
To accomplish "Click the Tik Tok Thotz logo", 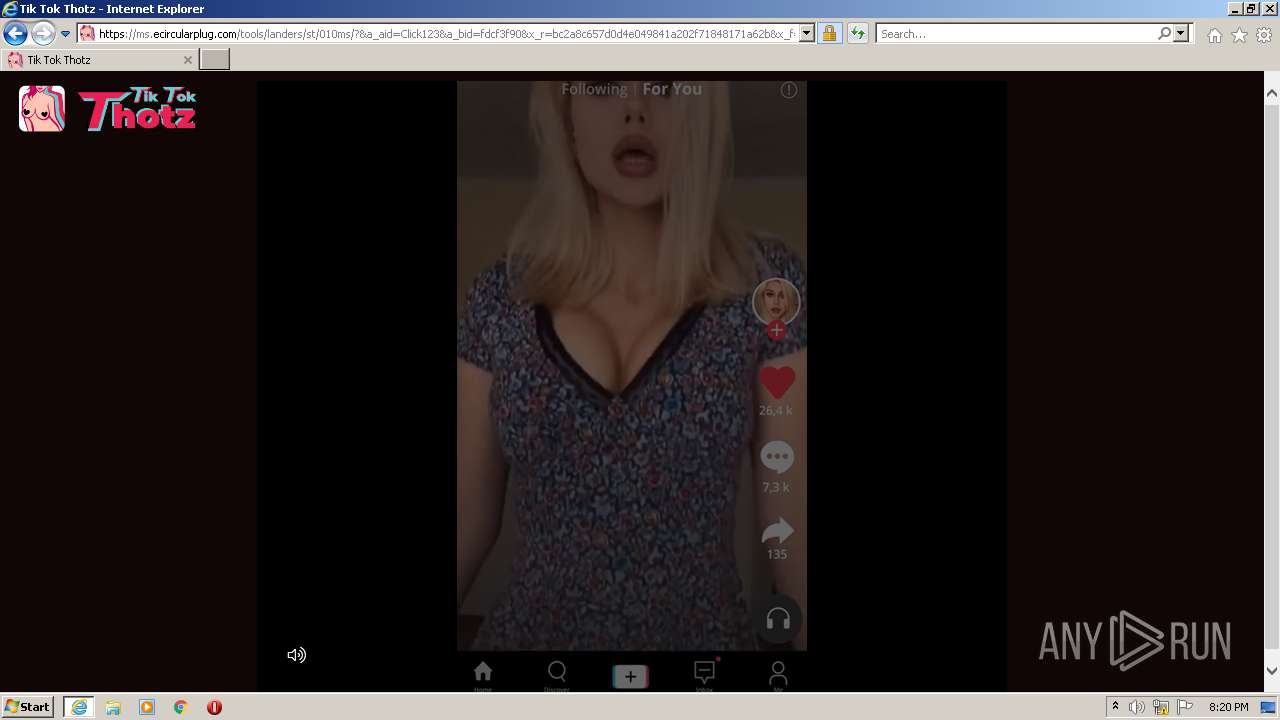I will point(108,109).
